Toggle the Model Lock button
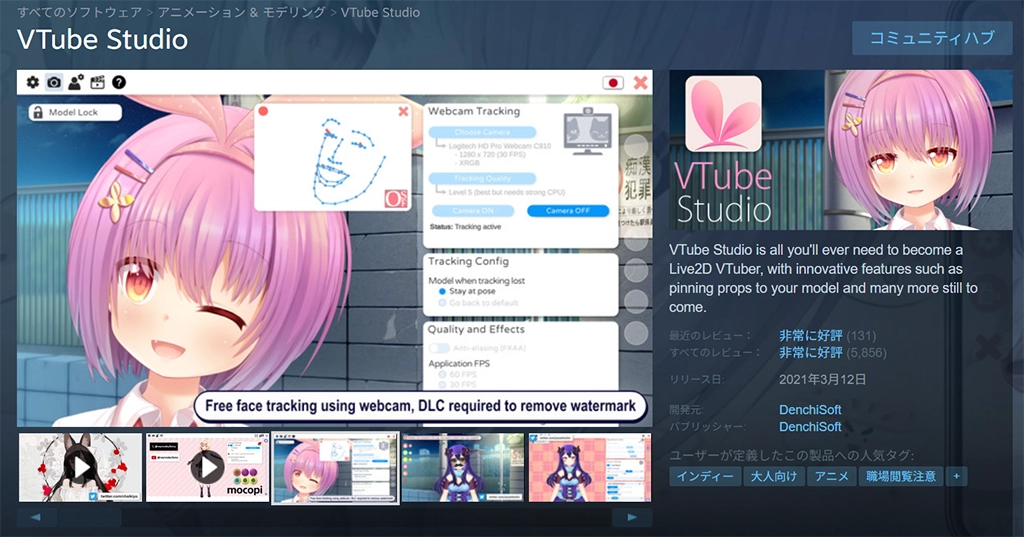The height and width of the screenshot is (537, 1024). (x=74, y=113)
